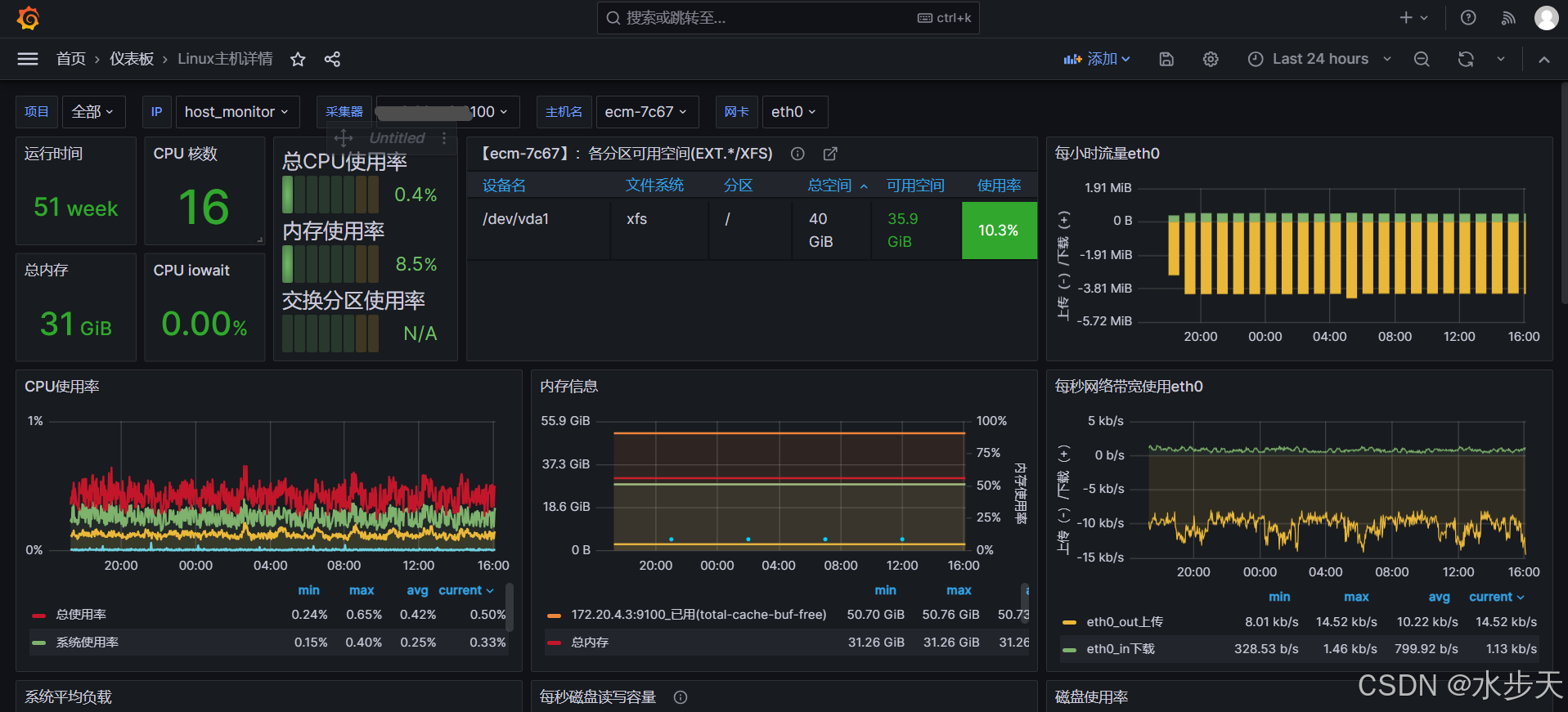
Task: Sort CPU legend by current column
Action: click(x=466, y=590)
